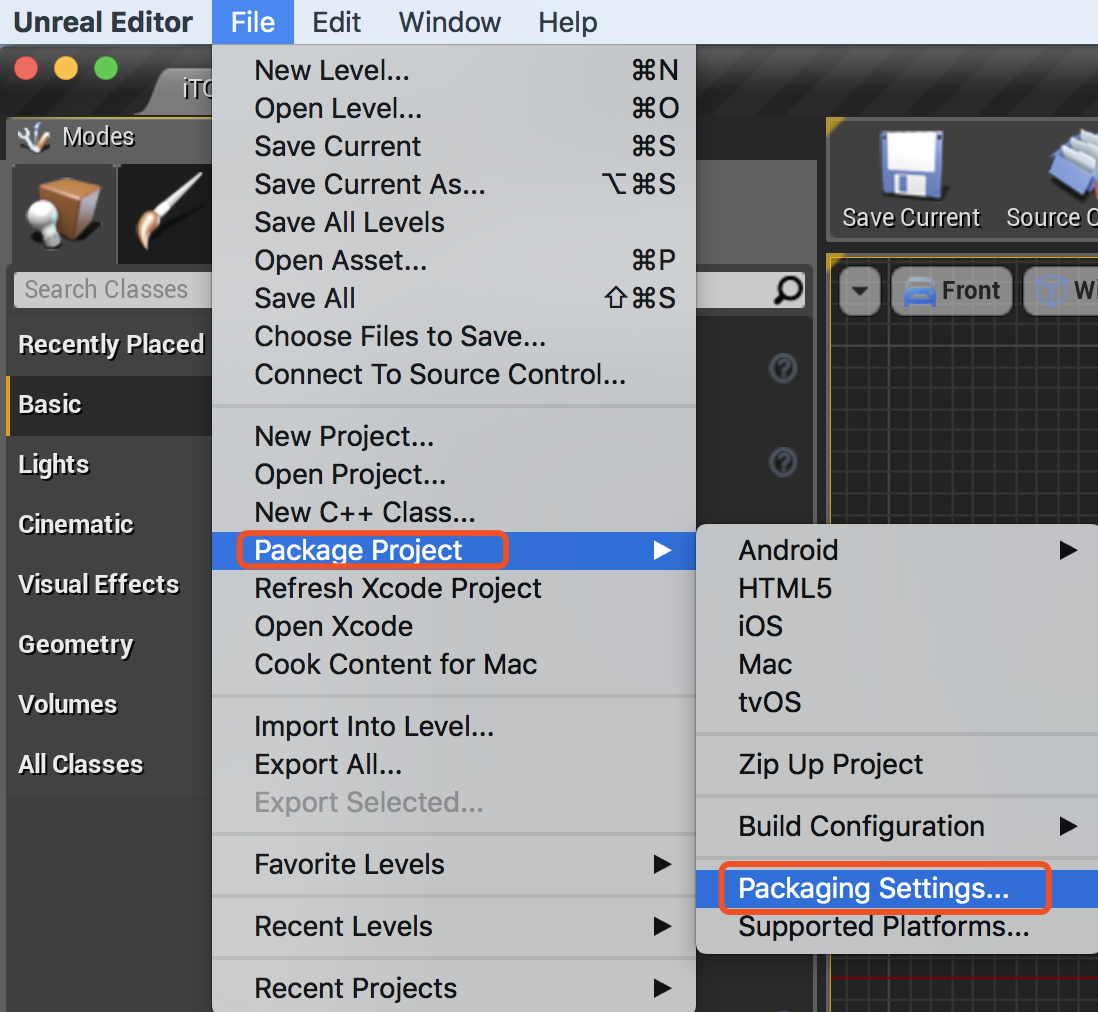This screenshot has width=1098, height=1012.
Task: Open the File menu
Action: 253,22
